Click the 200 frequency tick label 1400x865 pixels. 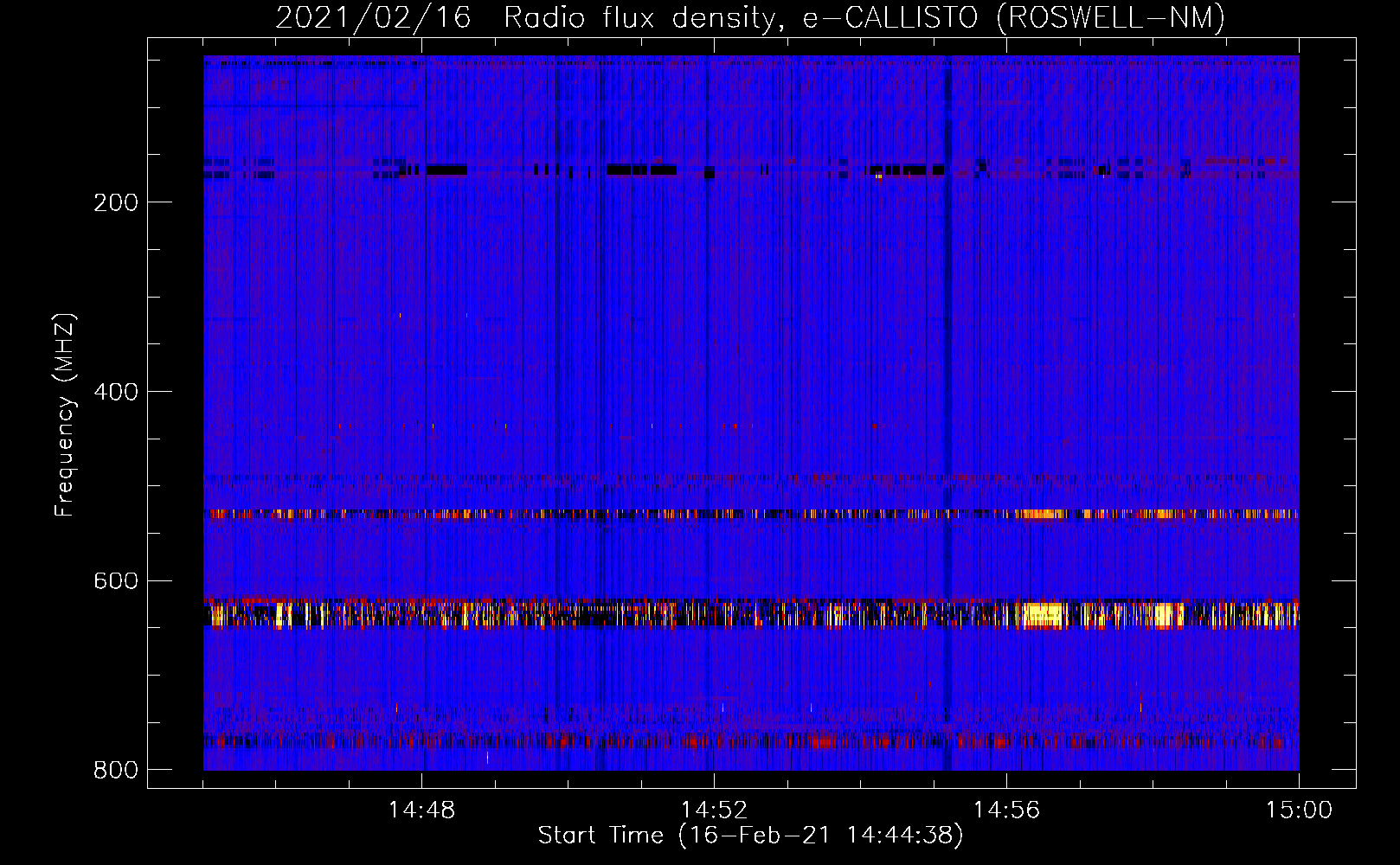[116, 202]
